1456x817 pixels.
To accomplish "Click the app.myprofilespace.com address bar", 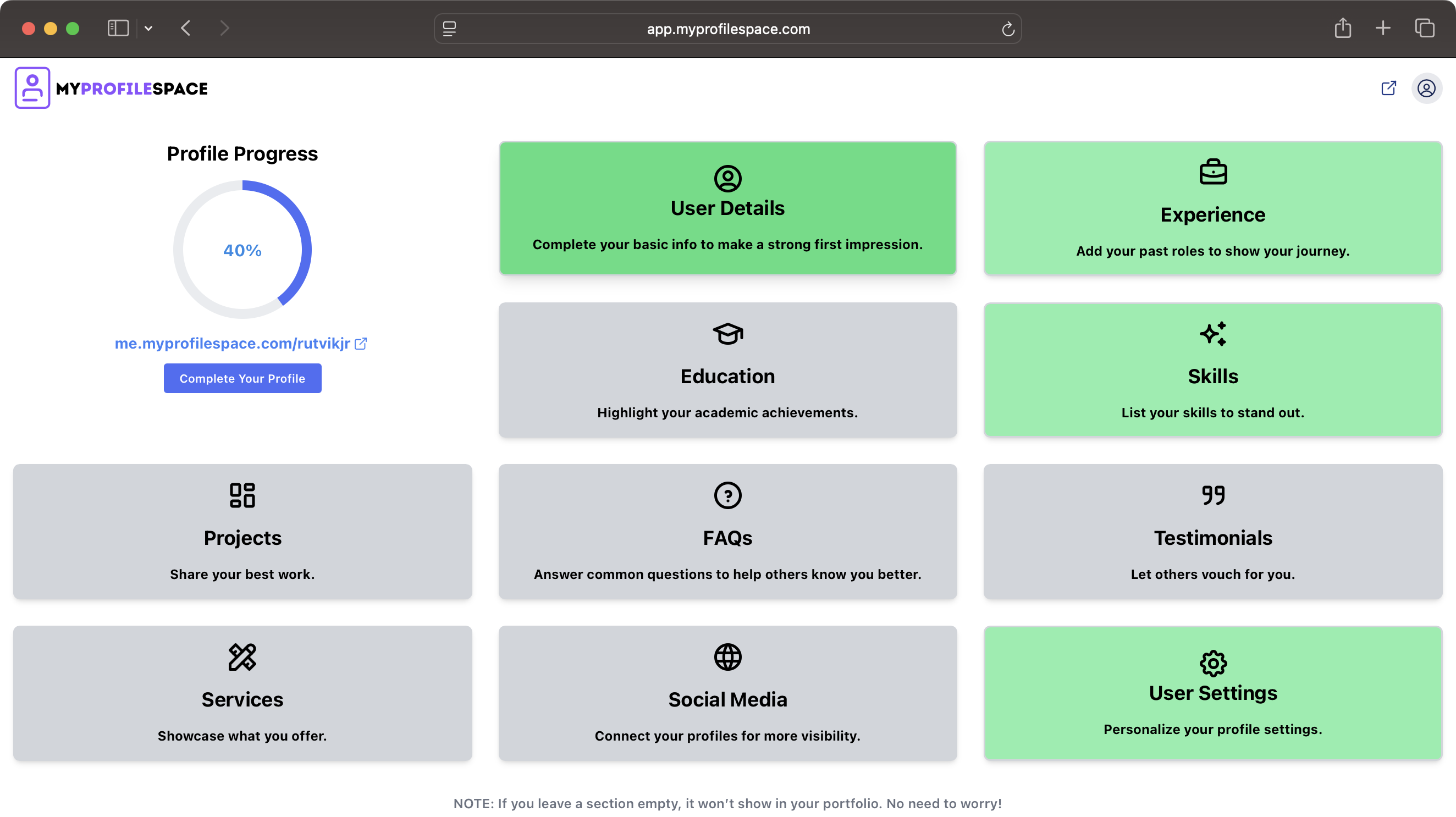I will pyautogui.click(x=727, y=29).
